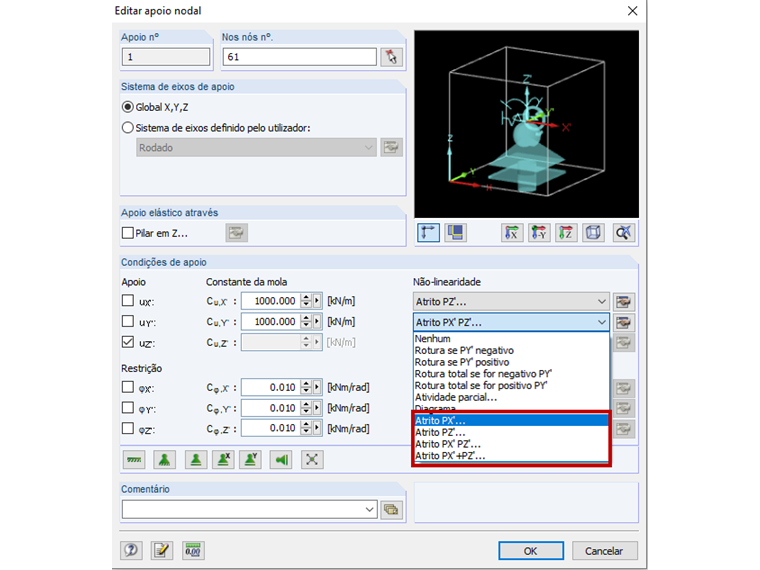The width and height of the screenshot is (760, 570).
Task: Select the Global X,Y,Z radio button
Action: pos(127,107)
